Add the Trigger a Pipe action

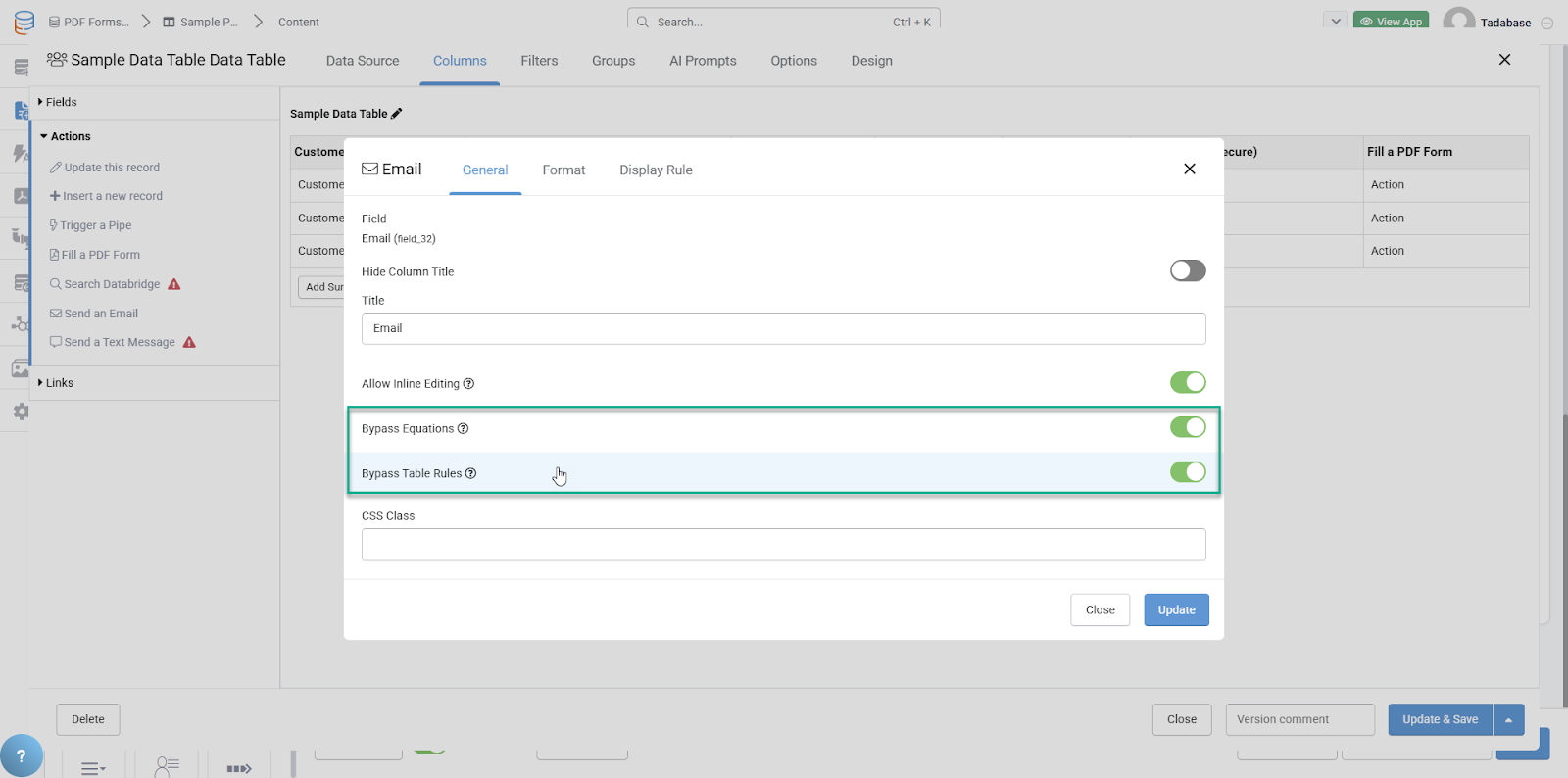pos(90,225)
